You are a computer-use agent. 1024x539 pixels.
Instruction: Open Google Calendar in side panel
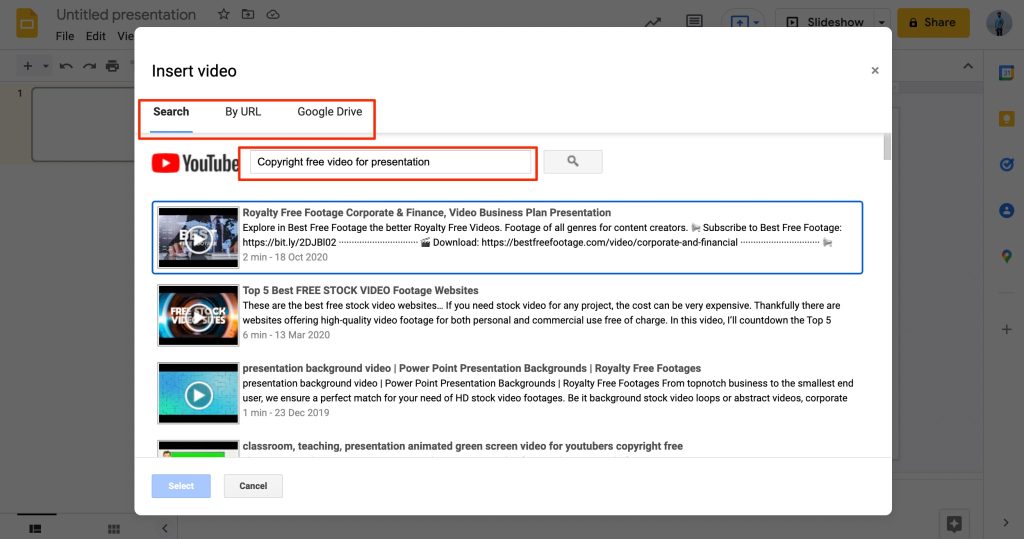click(1006, 73)
